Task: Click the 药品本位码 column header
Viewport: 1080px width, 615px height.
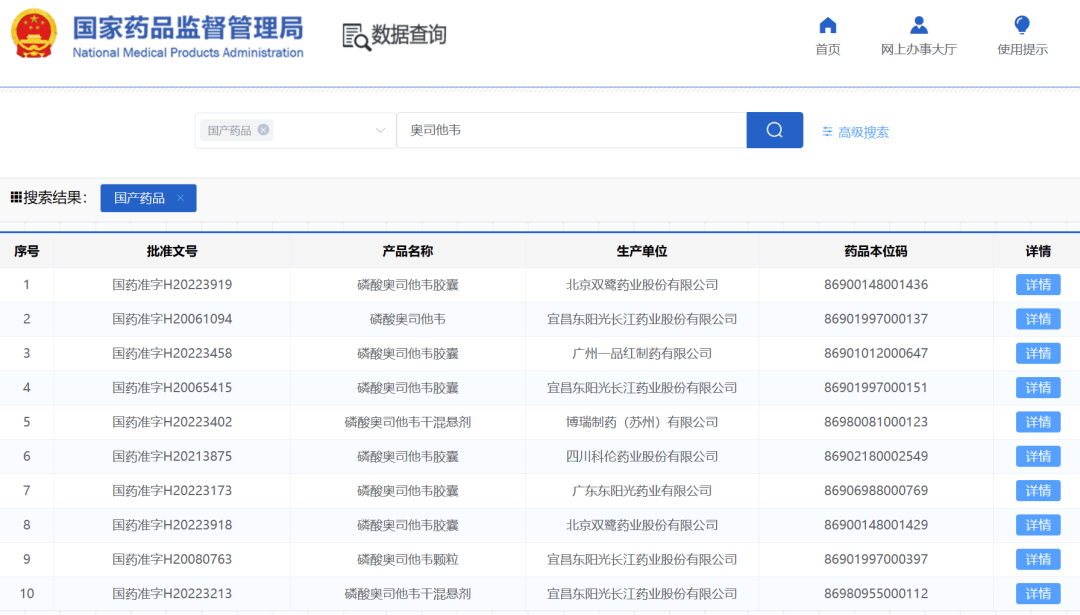Action: (x=876, y=251)
